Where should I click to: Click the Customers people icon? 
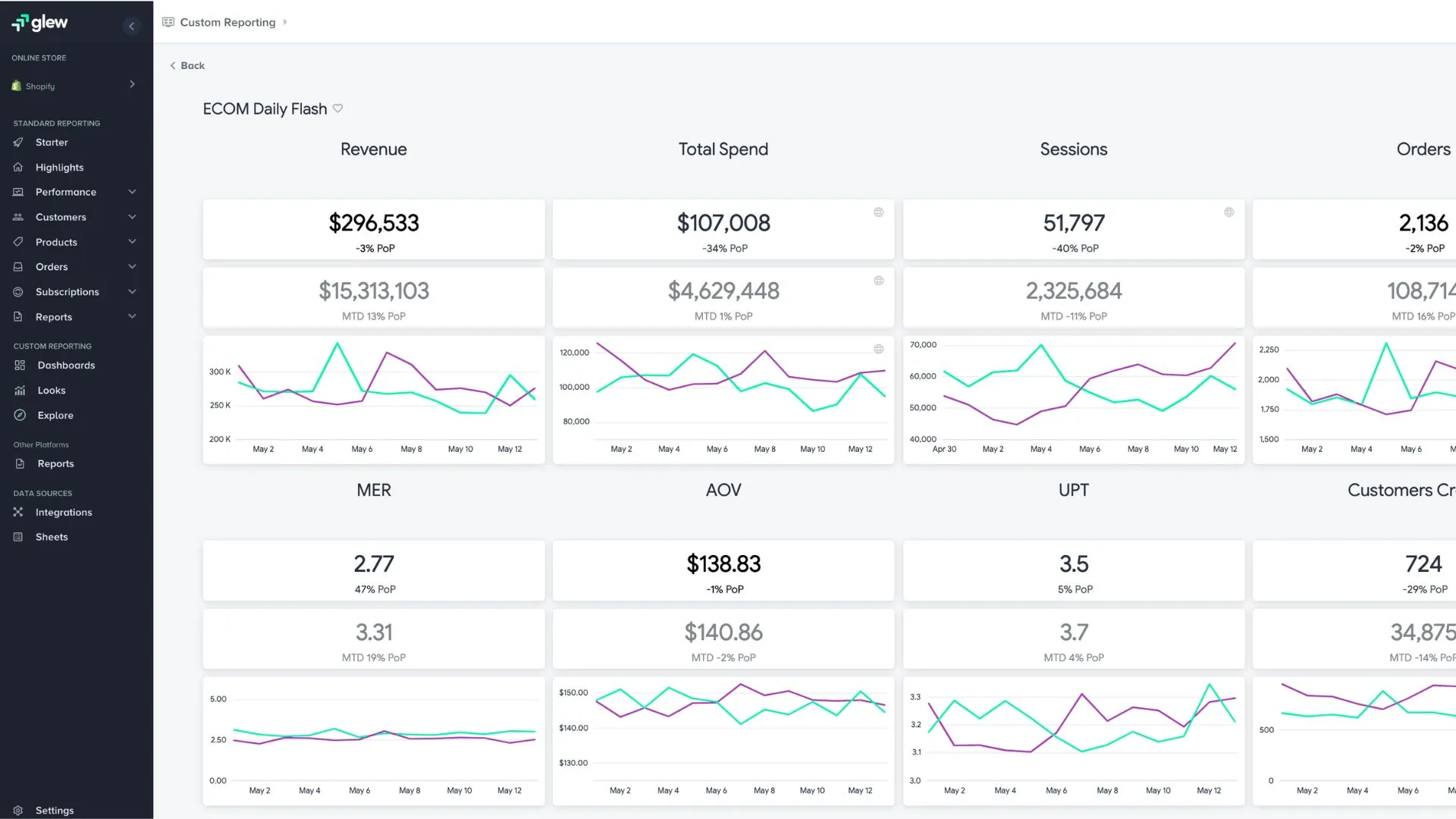click(x=18, y=218)
